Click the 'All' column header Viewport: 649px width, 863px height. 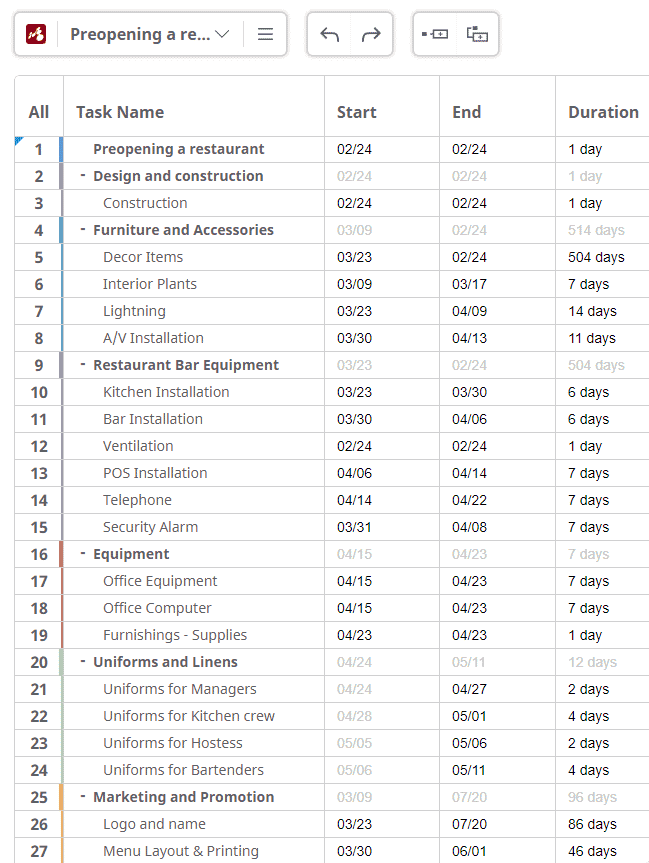39,112
